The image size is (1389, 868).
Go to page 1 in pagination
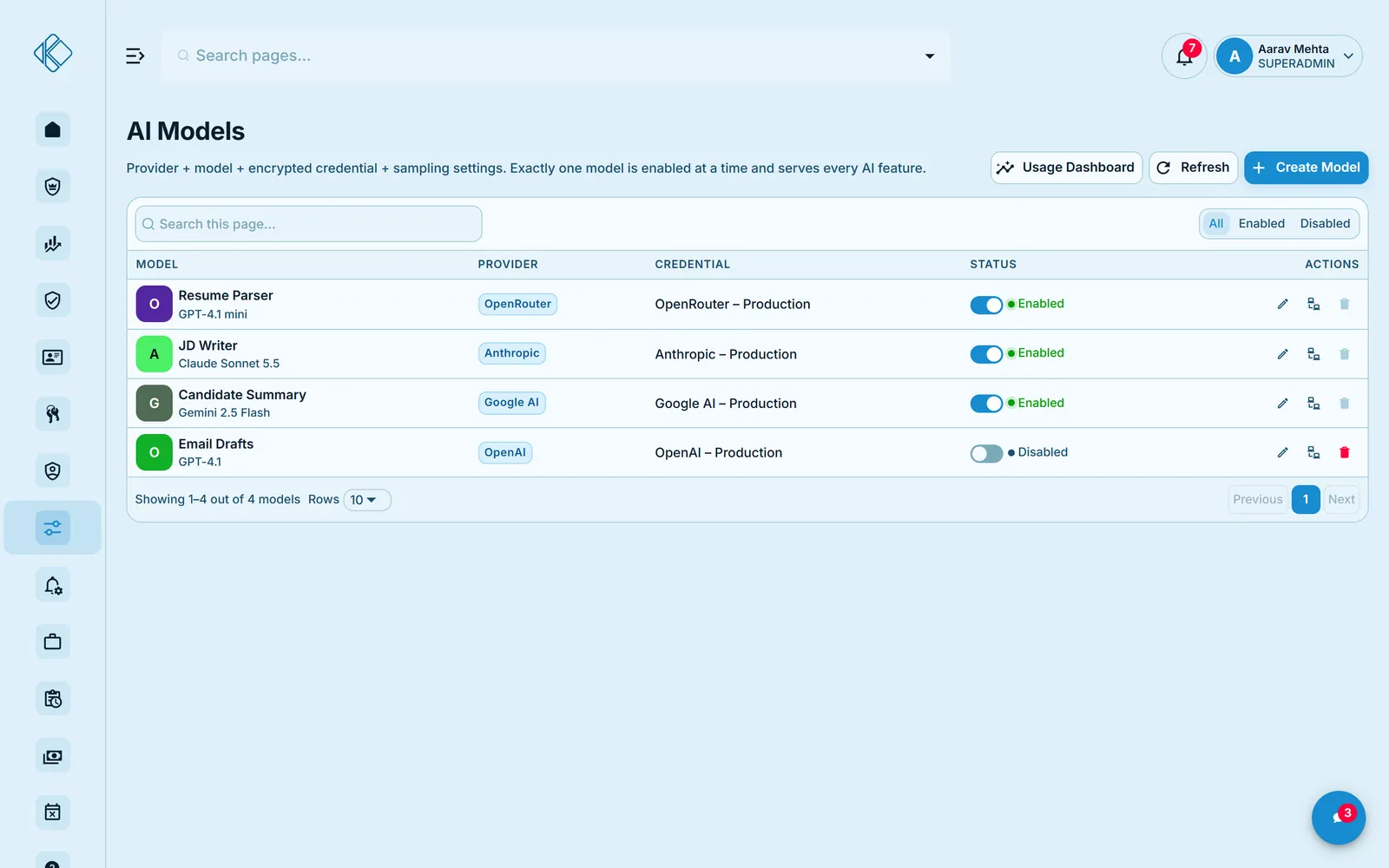[x=1306, y=499]
